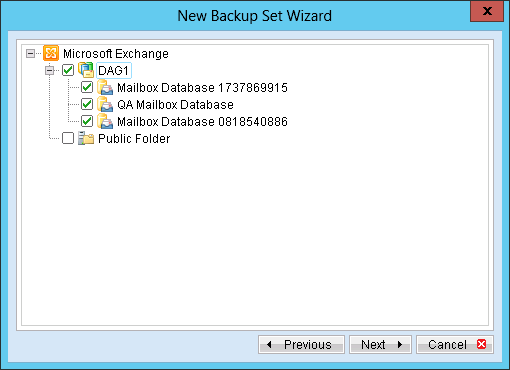Click the Public Folder icon
Screen dimensions: 510x370
86,138
